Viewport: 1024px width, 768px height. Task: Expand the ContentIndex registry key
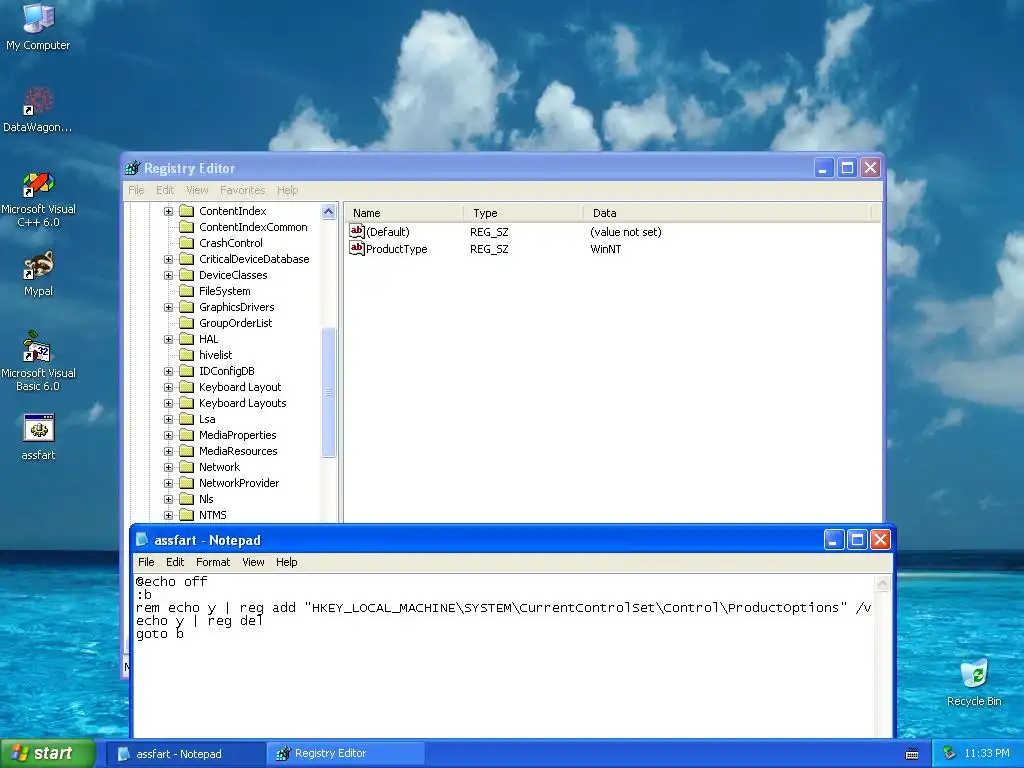pyautogui.click(x=168, y=211)
